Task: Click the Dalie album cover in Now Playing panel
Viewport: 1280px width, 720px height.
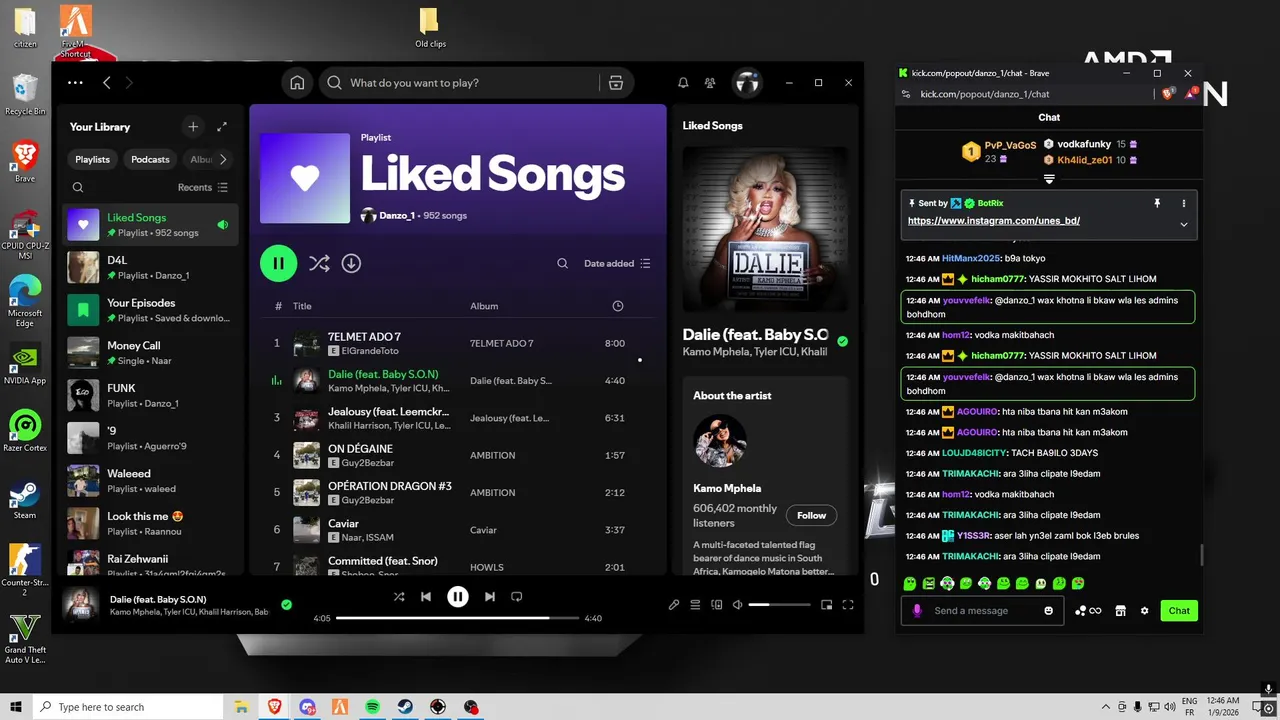Action: [x=765, y=230]
